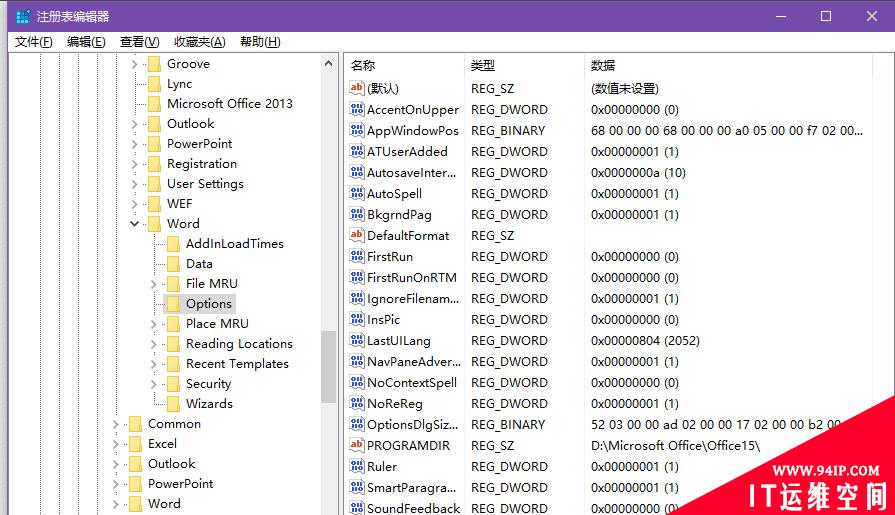
Task: Expand the Outlook key under Microsoft Office 2013
Action: tap(135, 124)
